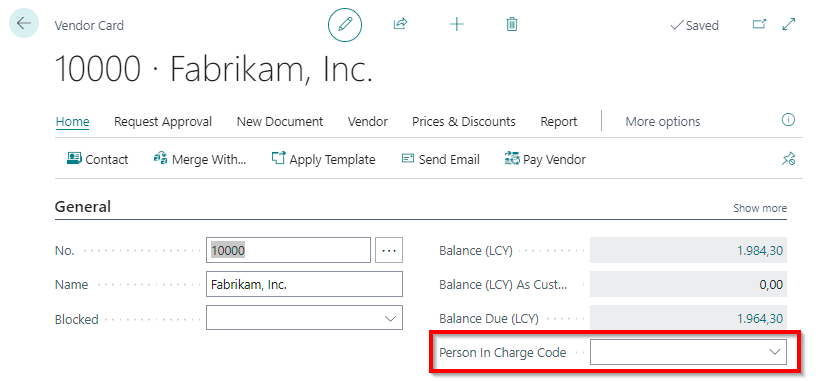This screenshot has width=835, height=381.
Task: Choose Apply Template
Action: pos(323,159)
